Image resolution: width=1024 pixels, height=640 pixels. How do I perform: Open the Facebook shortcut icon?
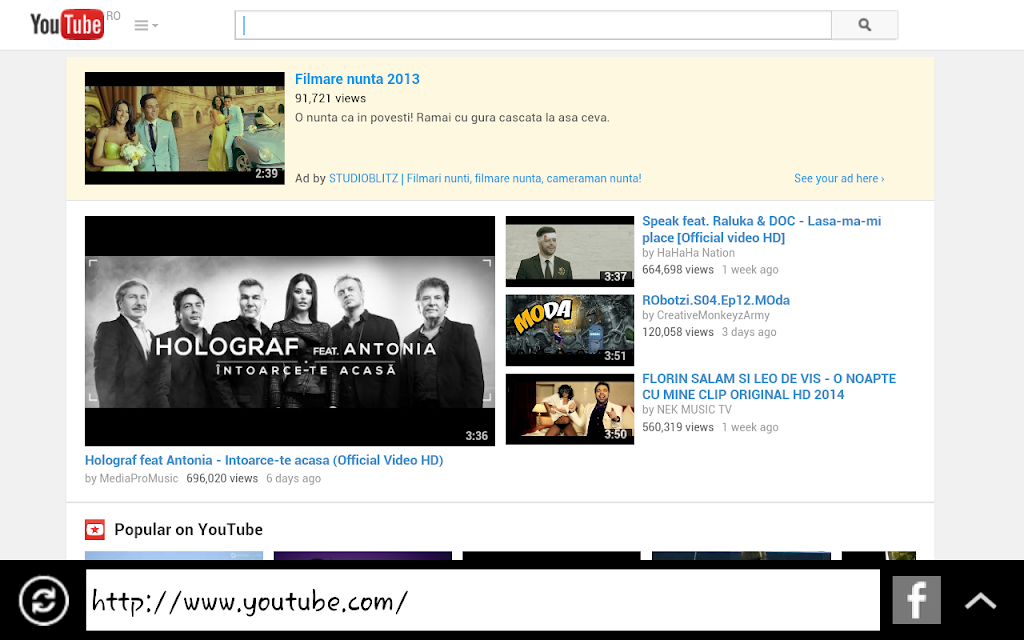point(916,600)
